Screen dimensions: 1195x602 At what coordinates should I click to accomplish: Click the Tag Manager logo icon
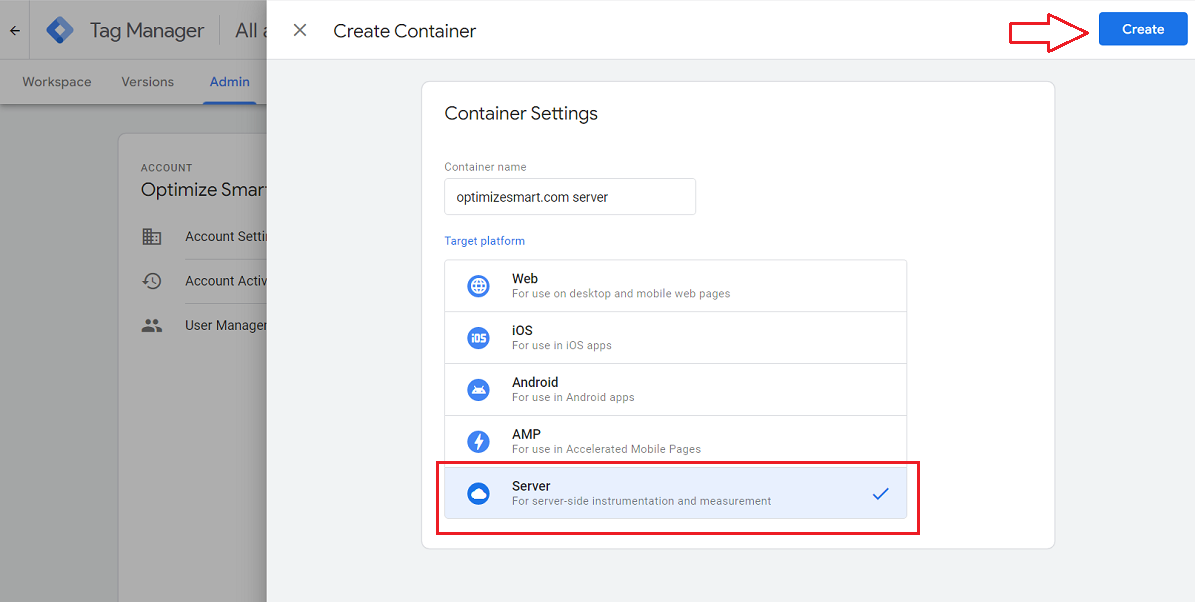tap(61, 30)
